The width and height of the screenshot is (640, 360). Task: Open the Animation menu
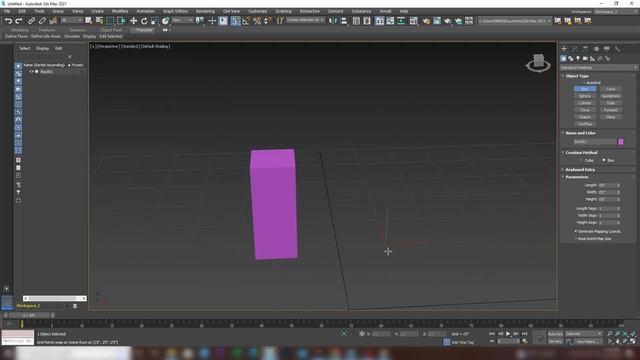(x=145, y=11)
